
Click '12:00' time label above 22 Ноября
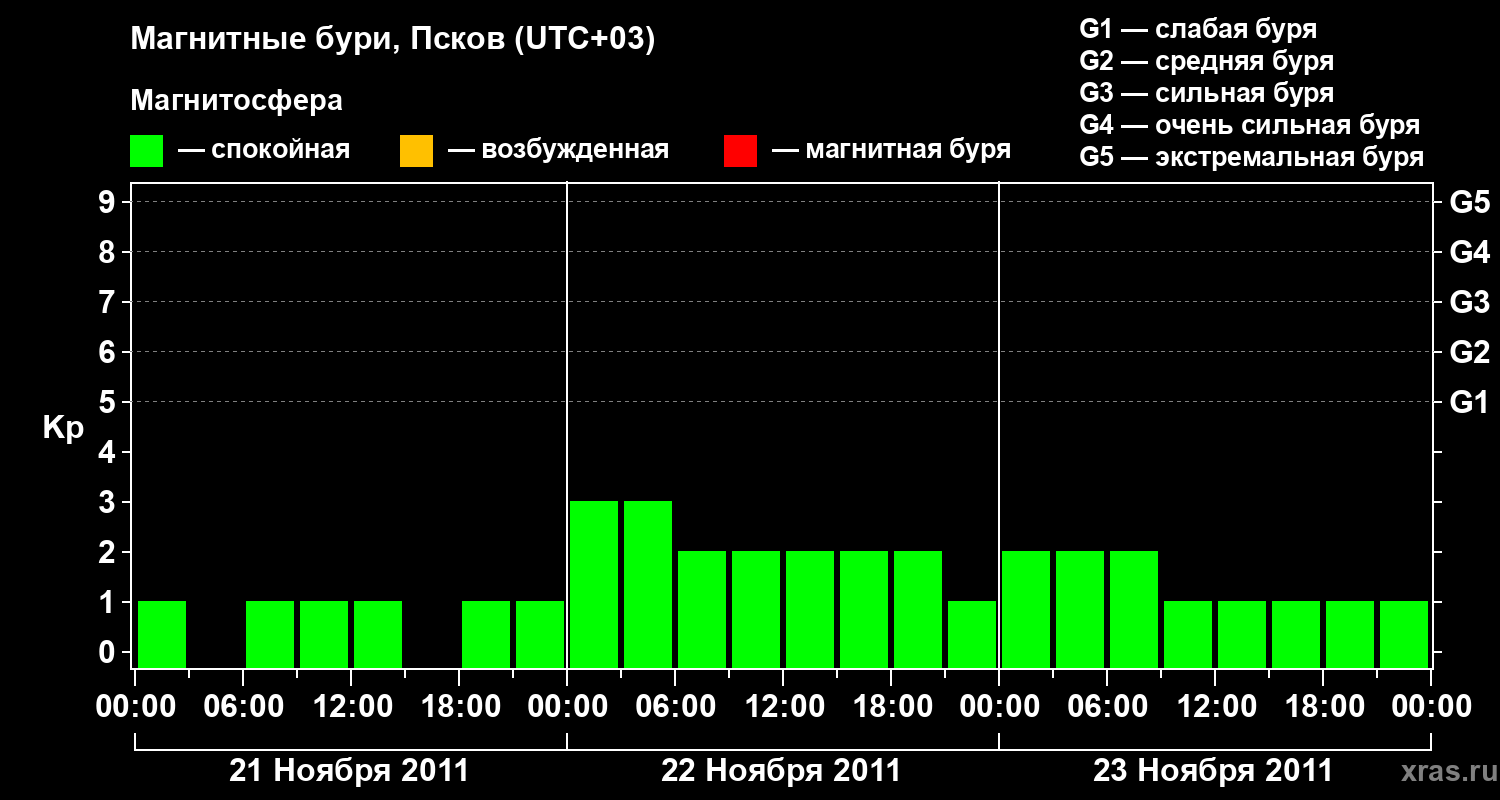(x=783, y=707)
